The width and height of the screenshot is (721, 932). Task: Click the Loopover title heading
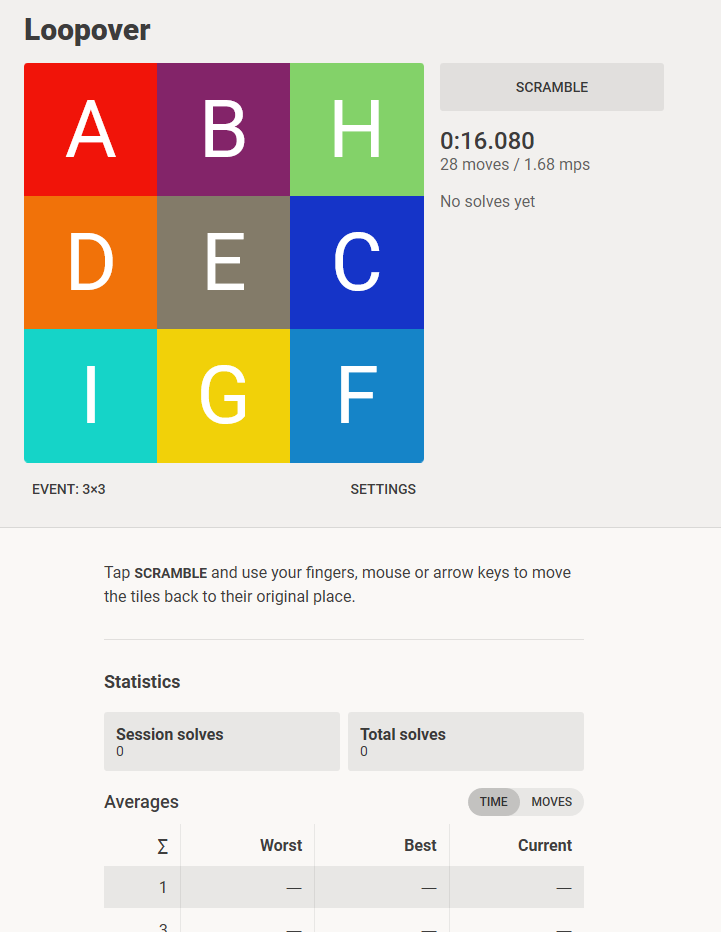[87, 30]
